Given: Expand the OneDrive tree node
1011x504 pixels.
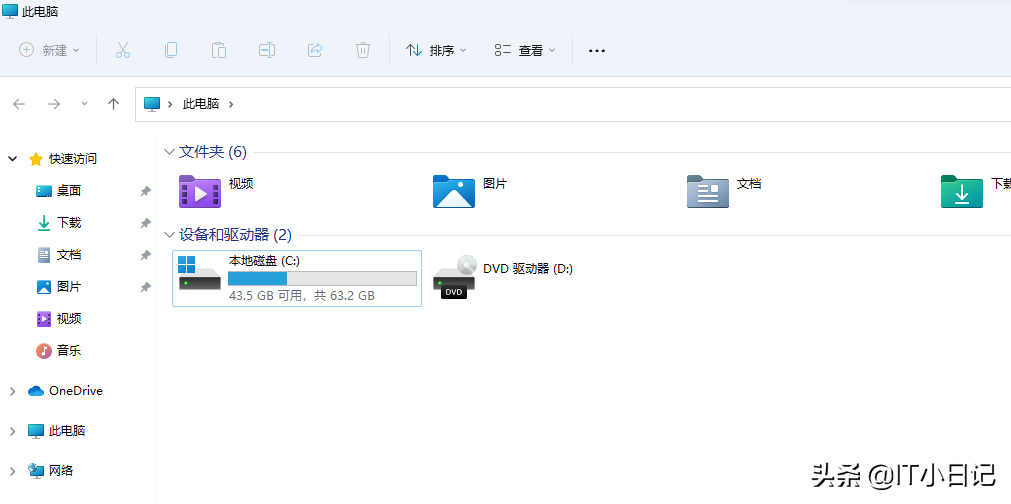Looking at the screenshot, I should click(12, 391).
